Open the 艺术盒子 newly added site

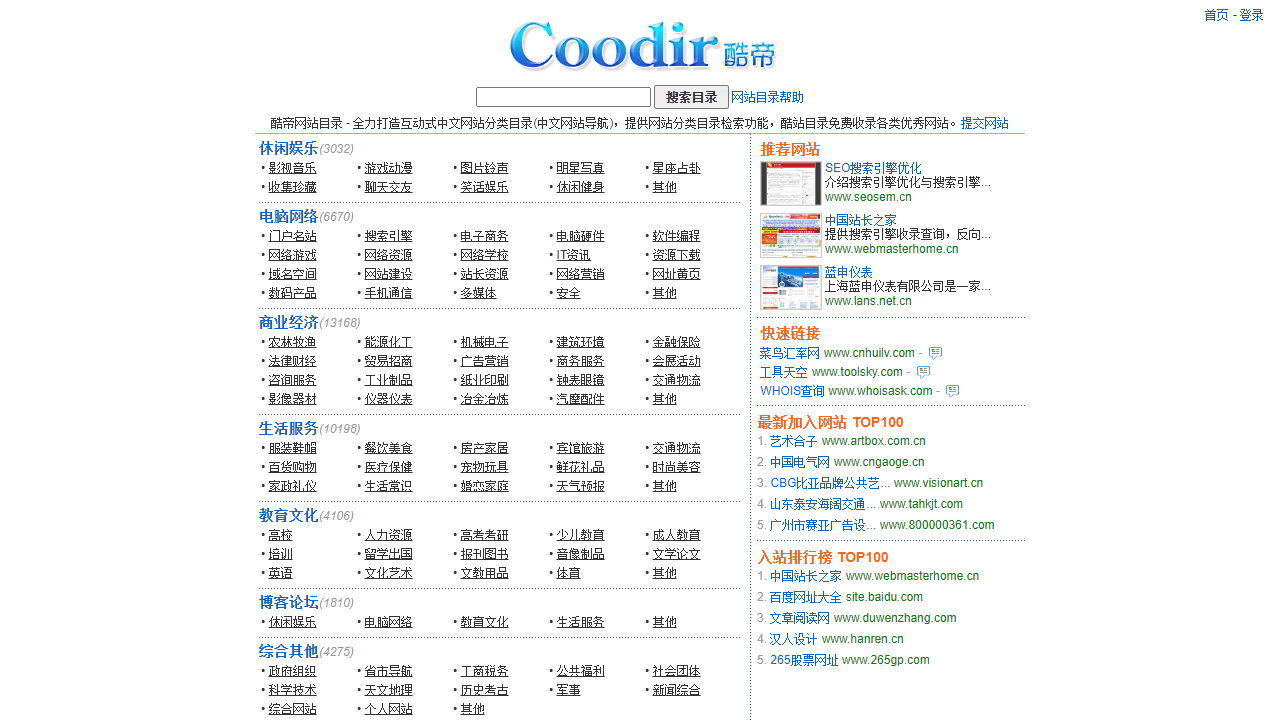point(793,441)
